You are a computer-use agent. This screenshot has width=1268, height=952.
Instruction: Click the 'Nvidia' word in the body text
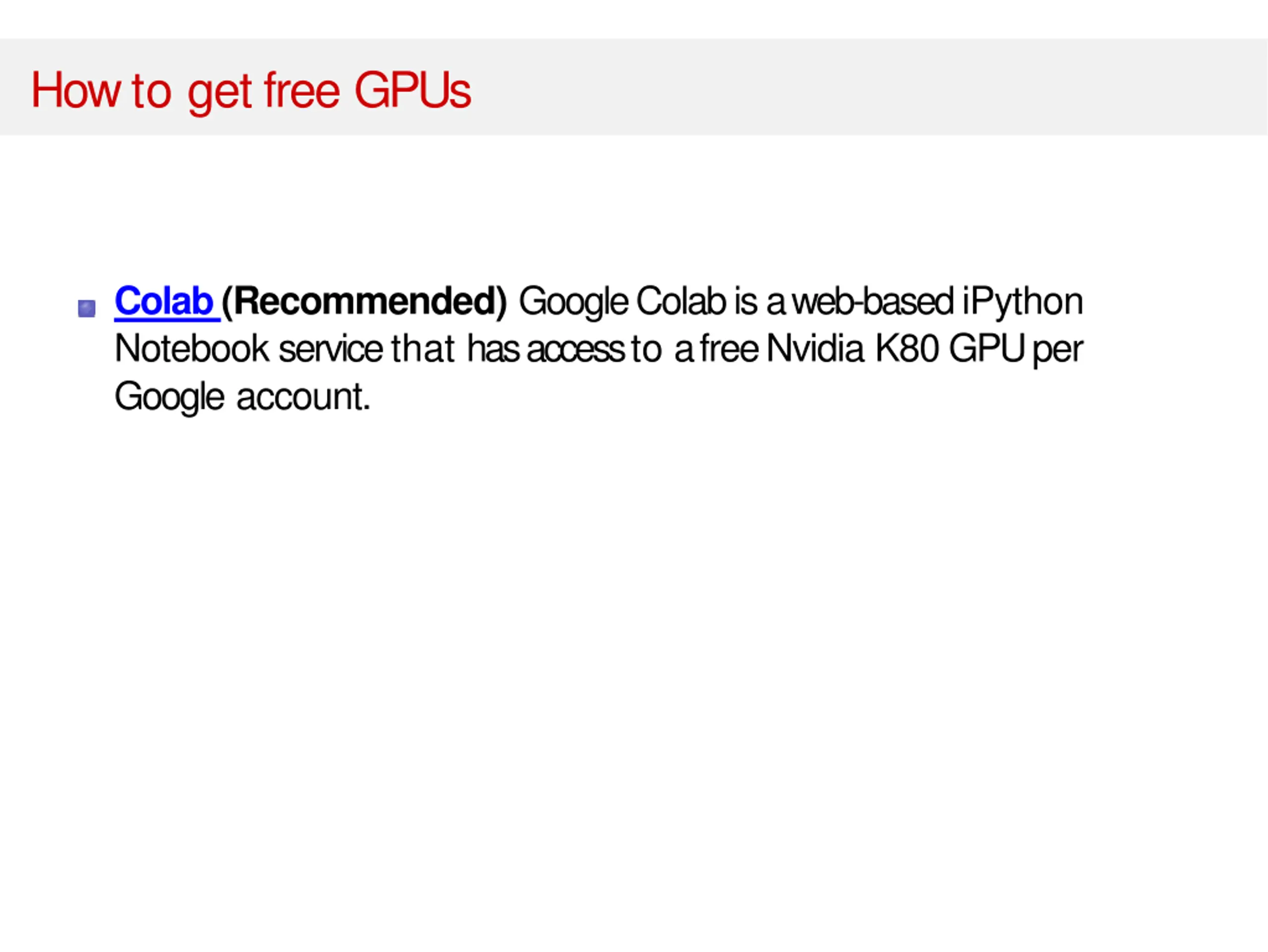point(815,349)
